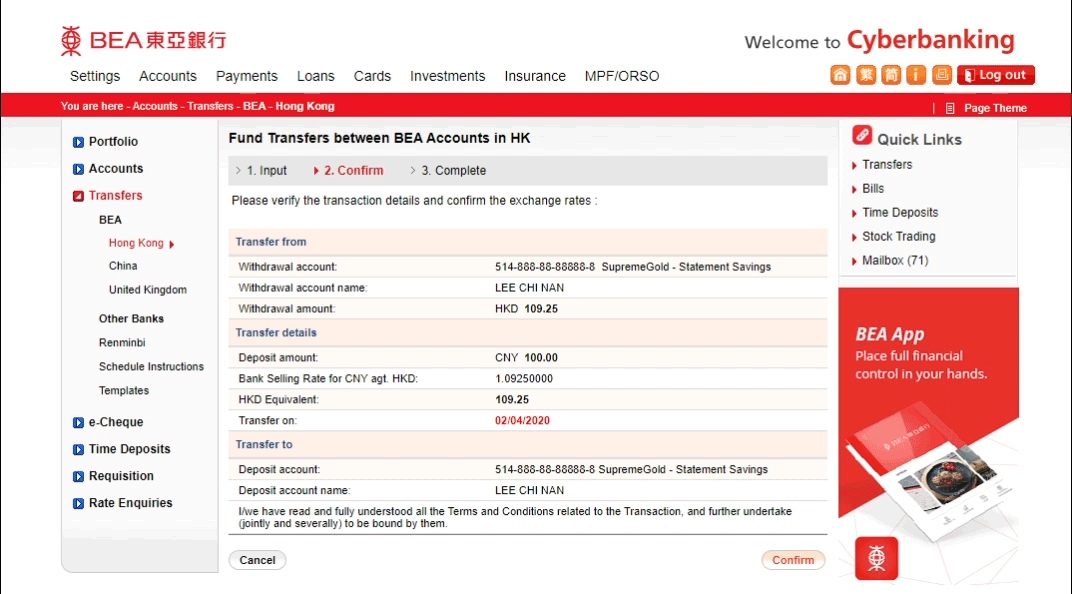Select Other Banks transfers

(131, 319)
